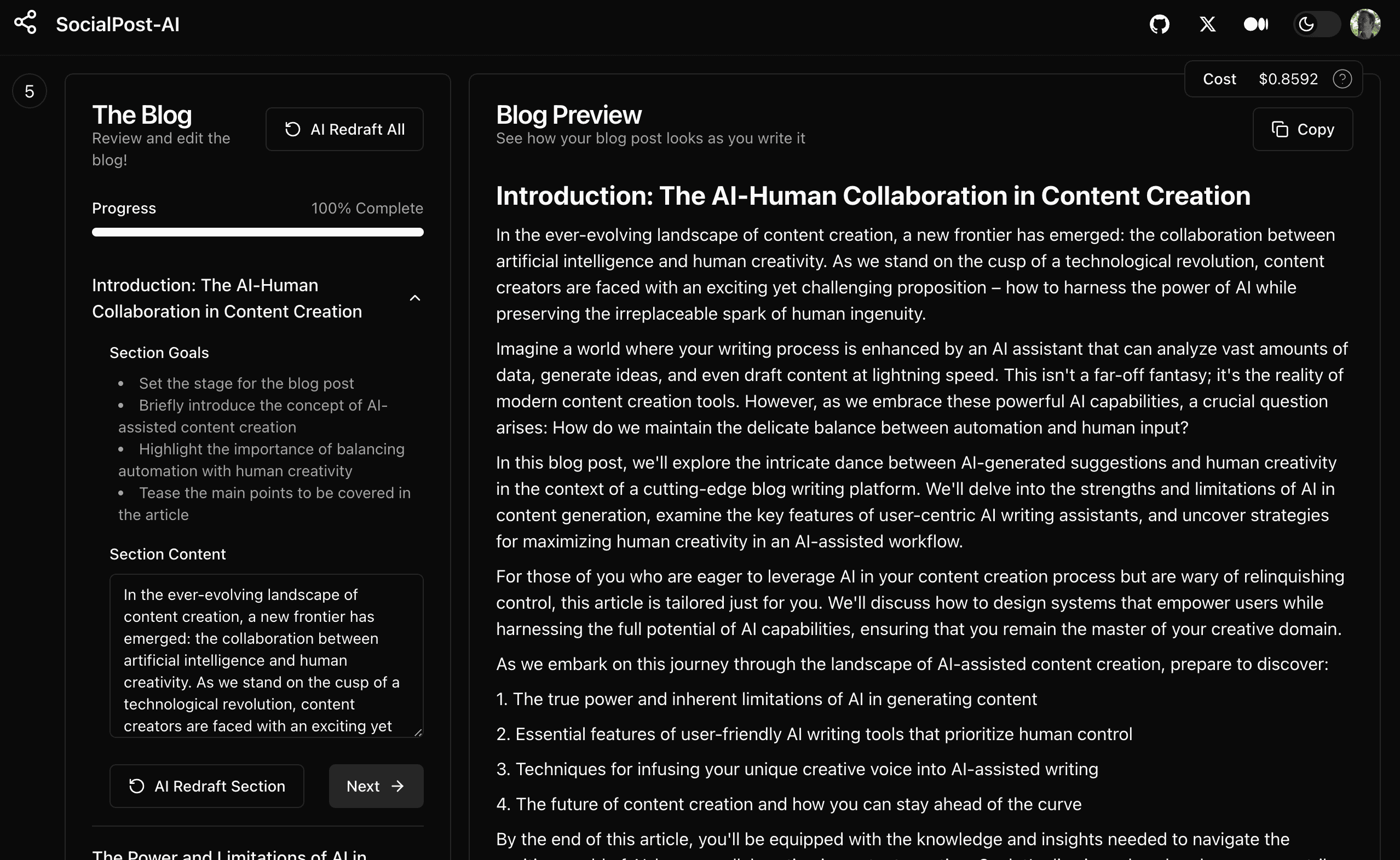The width and height of the screenshot is (1400, 860).
Task: Click inside the Section Content text area
Action: pos(266,655)
